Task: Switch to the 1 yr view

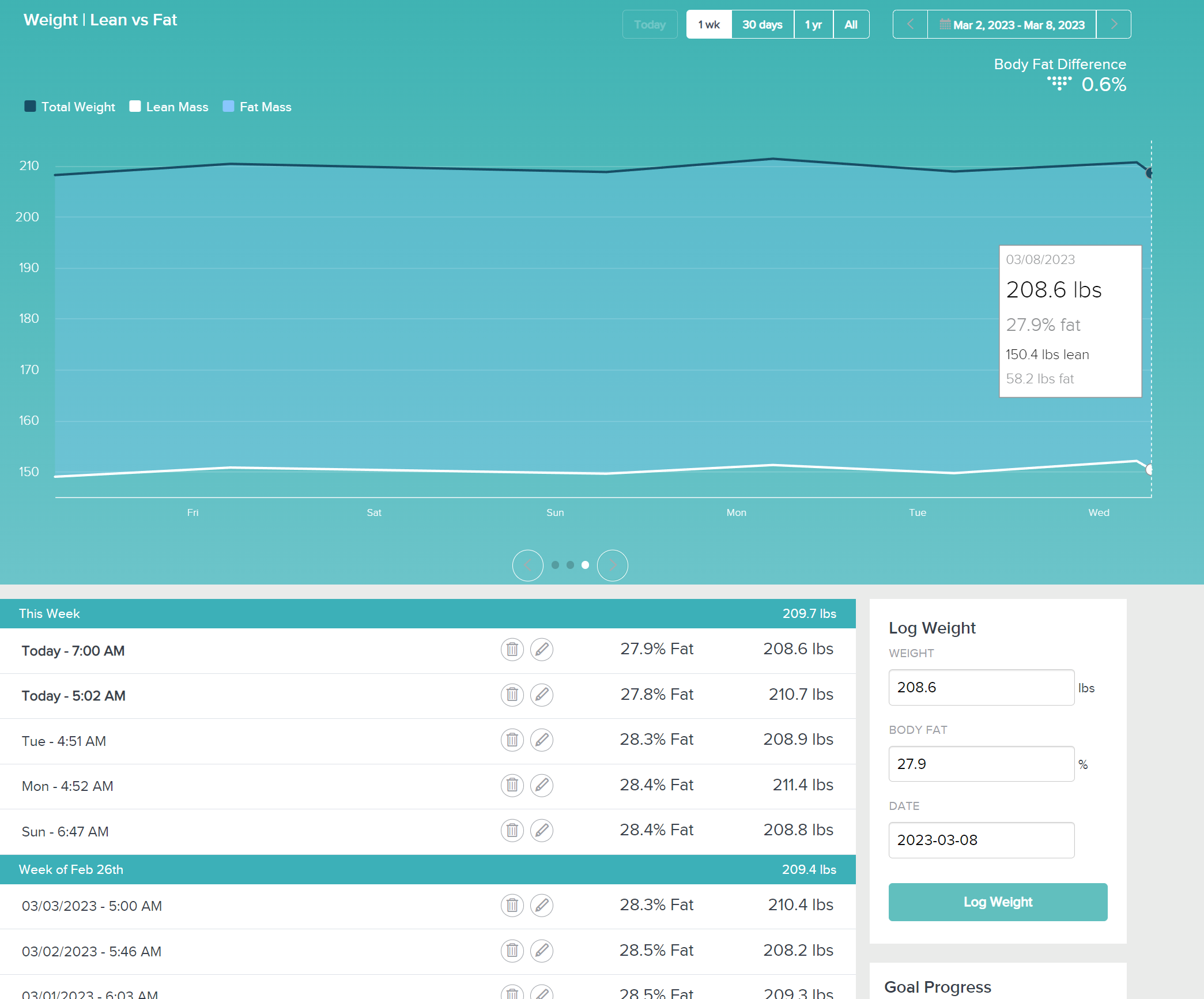Action: click(813, 25)
